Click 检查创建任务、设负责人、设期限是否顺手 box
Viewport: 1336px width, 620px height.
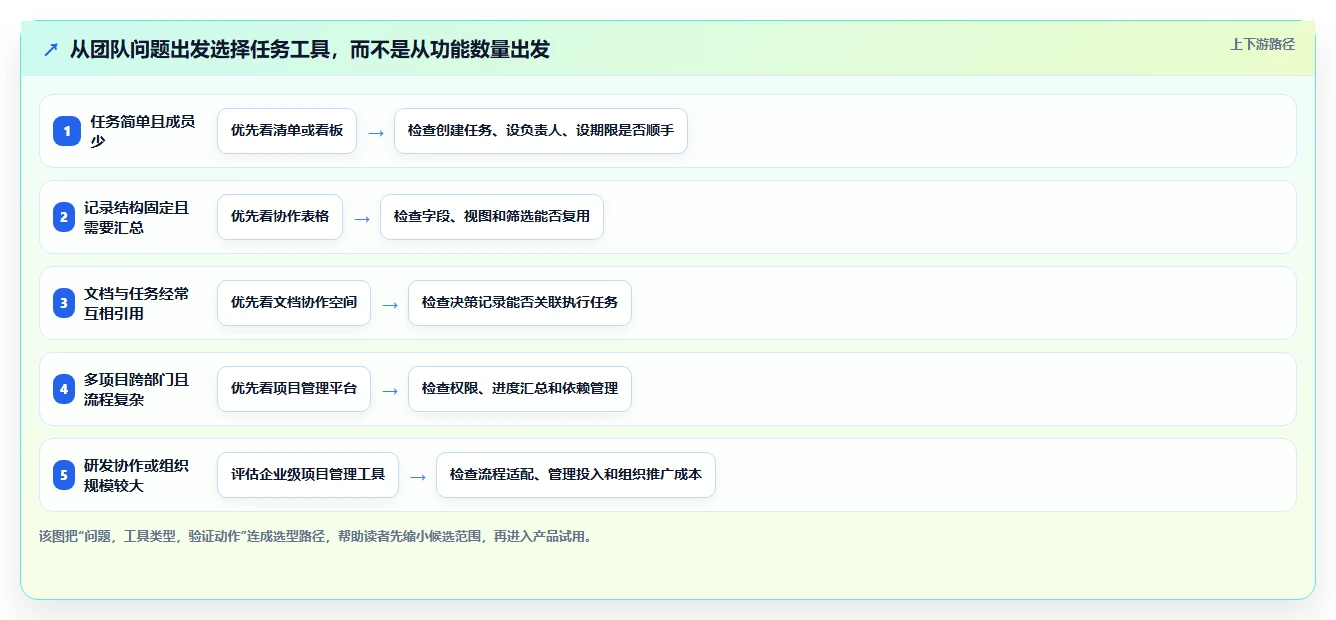(541, 131)
